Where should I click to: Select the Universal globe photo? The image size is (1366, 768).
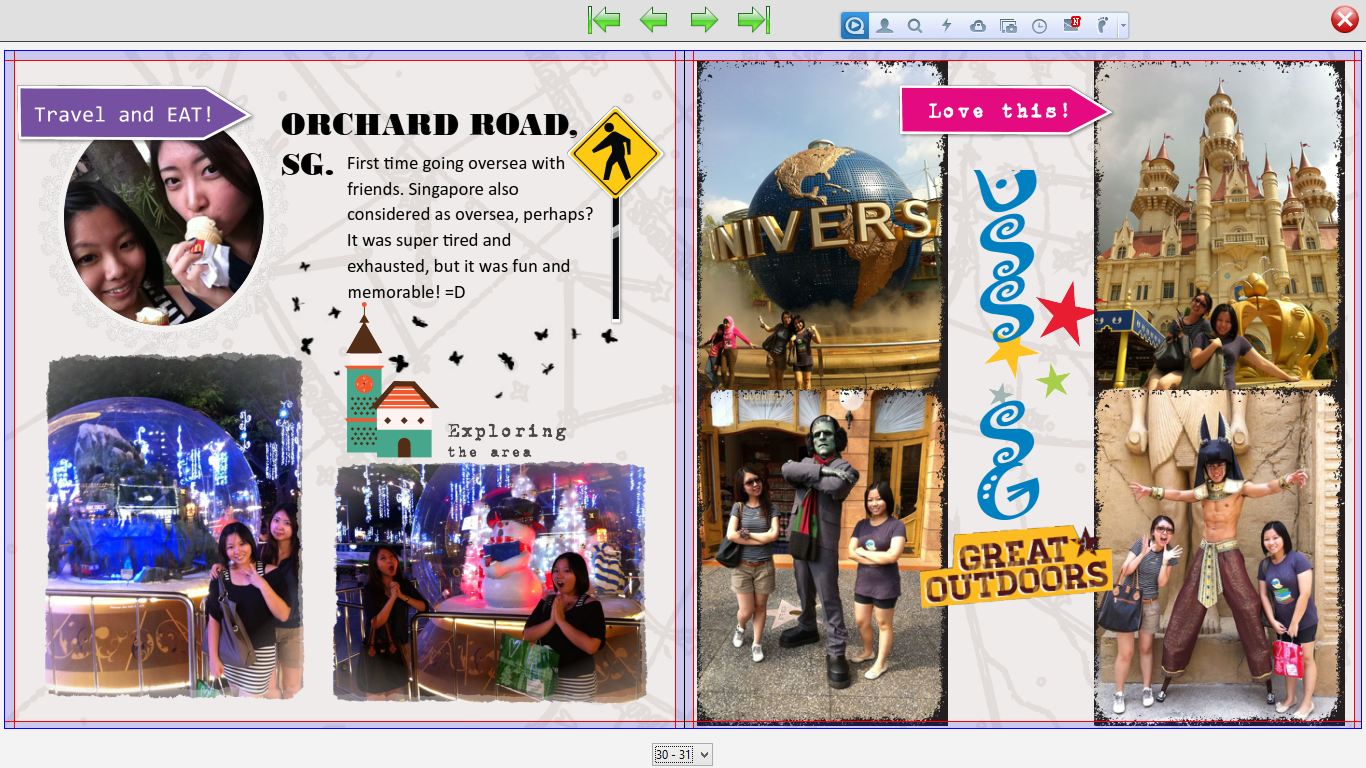[822, 225]
